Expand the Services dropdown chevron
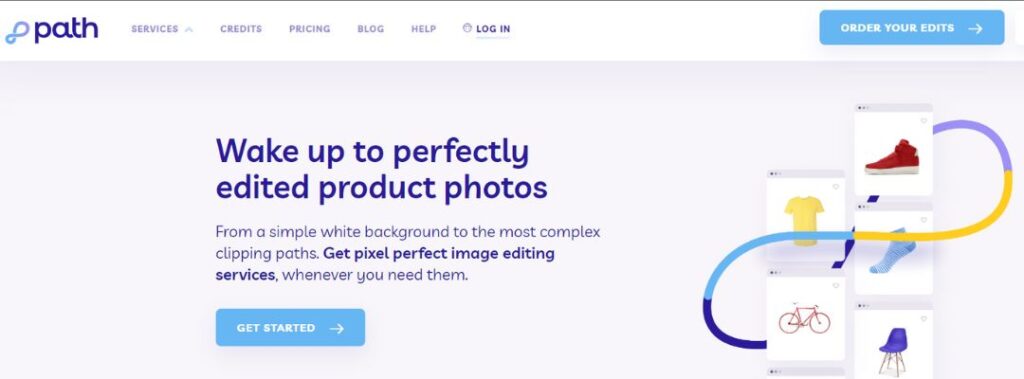Viewport: 1024px width, 379px height. coord(189,29)
